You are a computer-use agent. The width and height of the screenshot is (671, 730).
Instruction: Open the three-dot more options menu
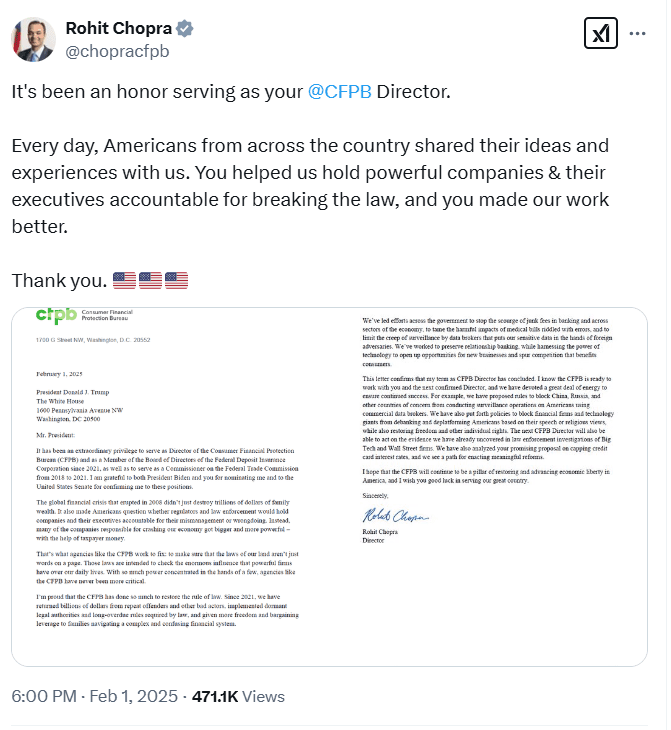click(x=638, y=34)
